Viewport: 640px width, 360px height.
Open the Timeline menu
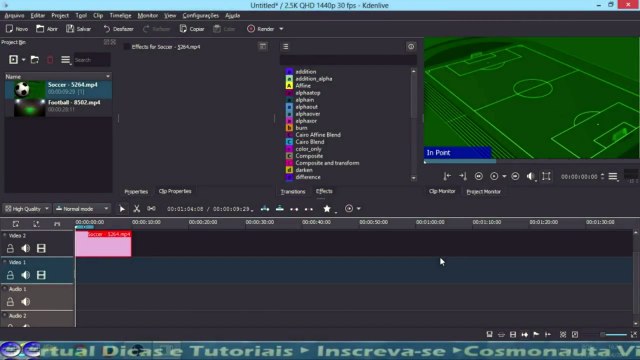point(120,16)
